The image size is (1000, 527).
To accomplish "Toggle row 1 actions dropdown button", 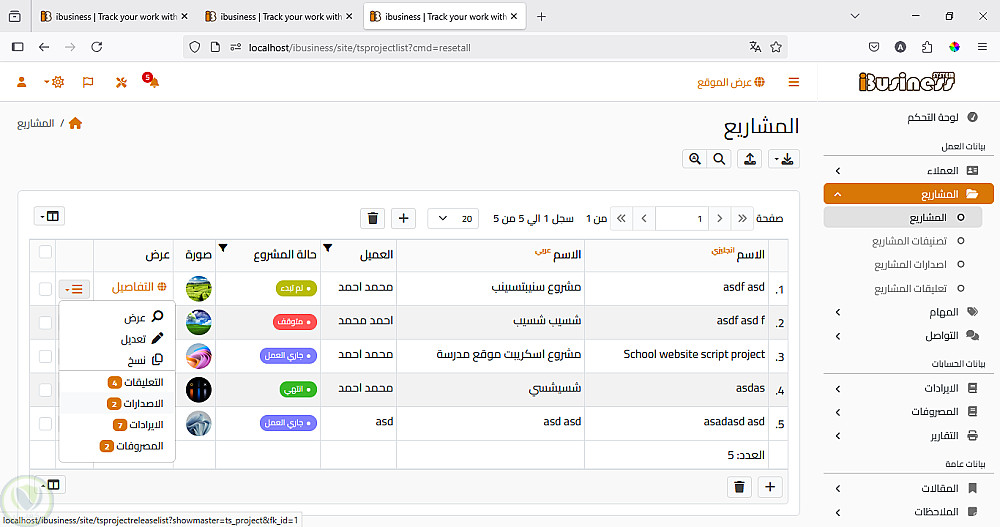I will point(75,290).
